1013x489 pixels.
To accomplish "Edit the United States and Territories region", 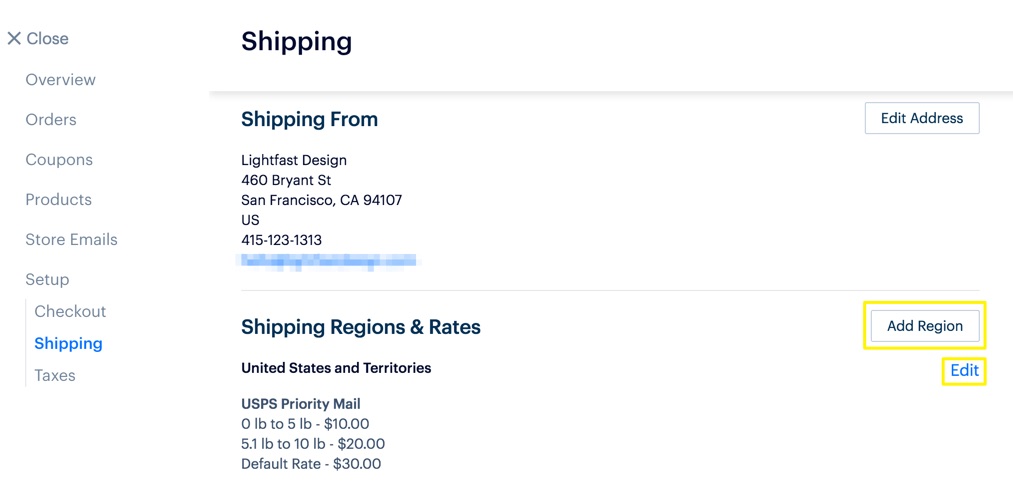I will tap(964, 371).
